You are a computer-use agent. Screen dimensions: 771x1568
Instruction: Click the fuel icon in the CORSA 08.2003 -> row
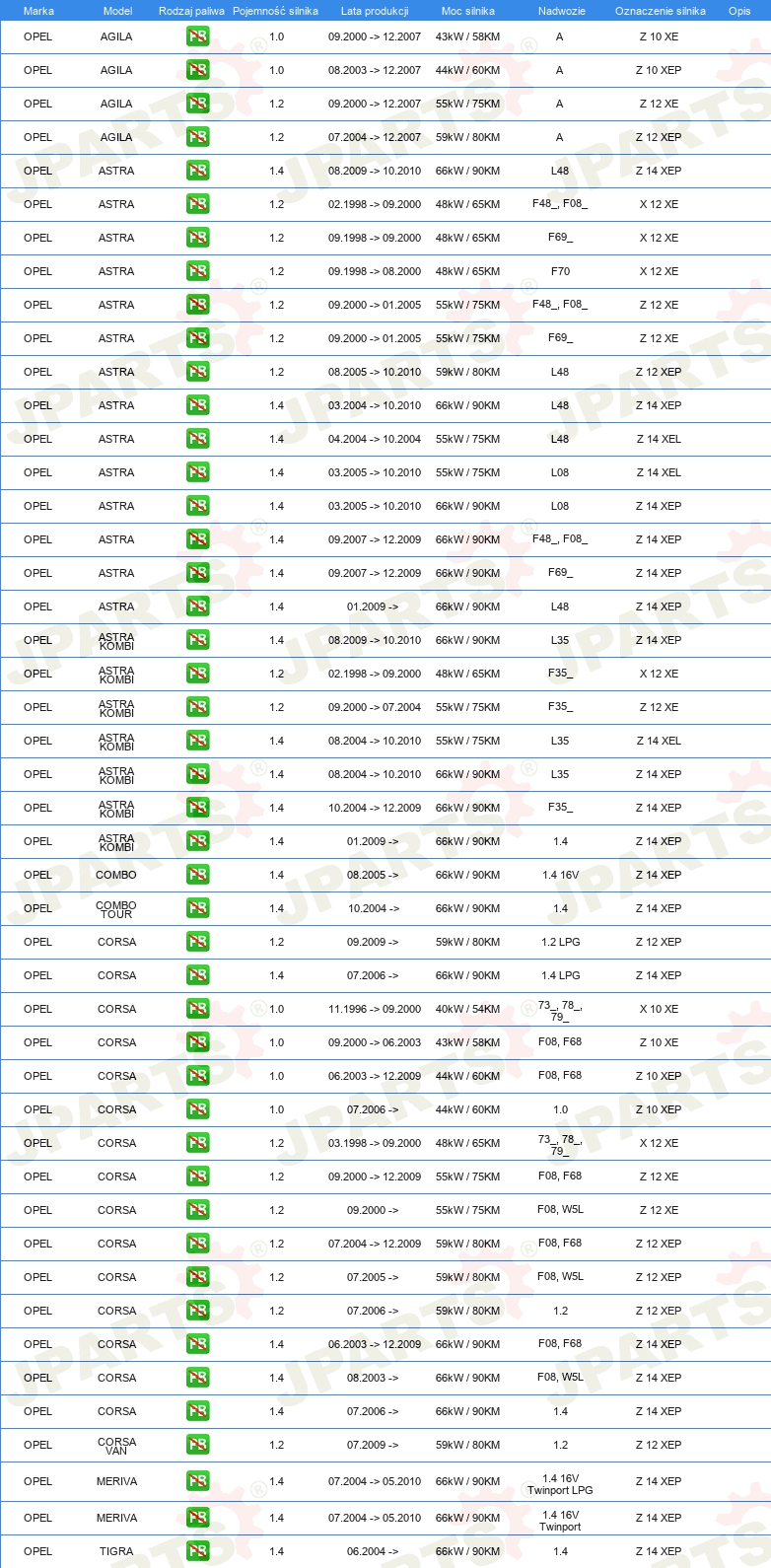(197, 1378)
